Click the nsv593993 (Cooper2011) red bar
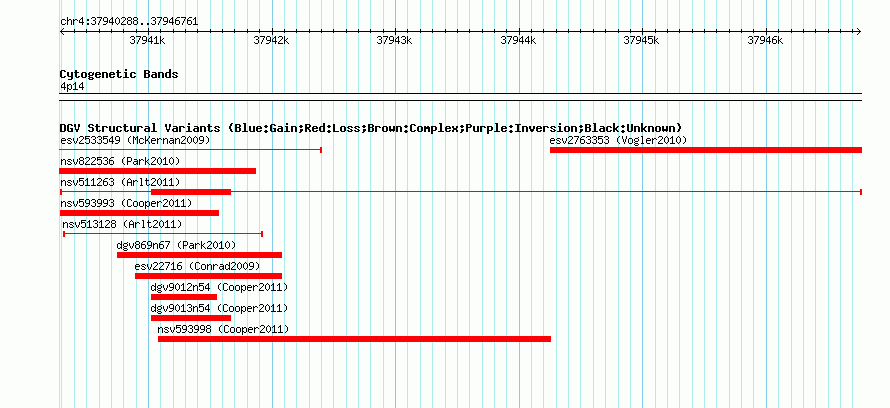Image resolution: width=890 pixels, height=408 pixels. [x=139, y=213]
